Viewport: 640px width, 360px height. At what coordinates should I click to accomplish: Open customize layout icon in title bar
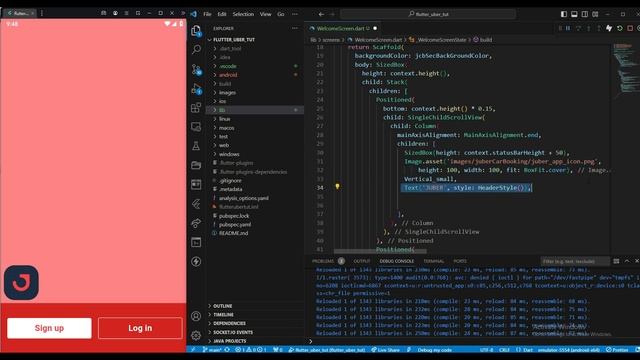(596, 14)
